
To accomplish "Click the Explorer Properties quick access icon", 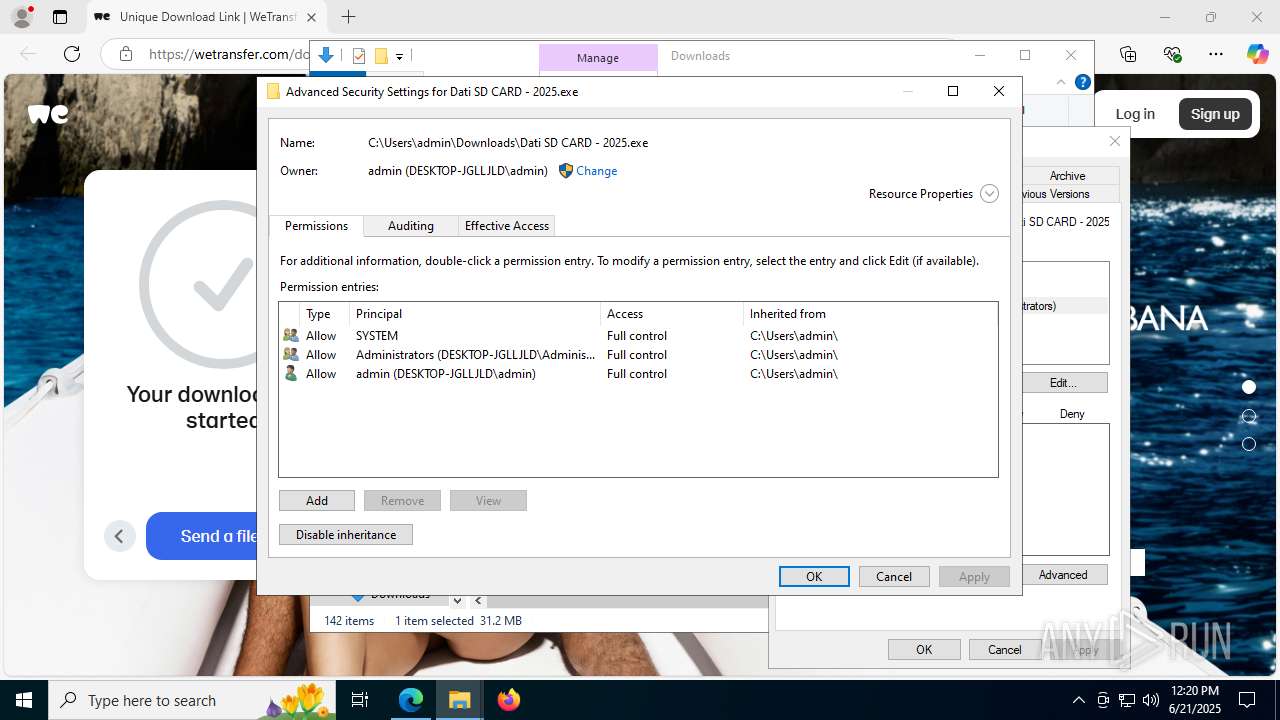I will (x=359, y=56).
